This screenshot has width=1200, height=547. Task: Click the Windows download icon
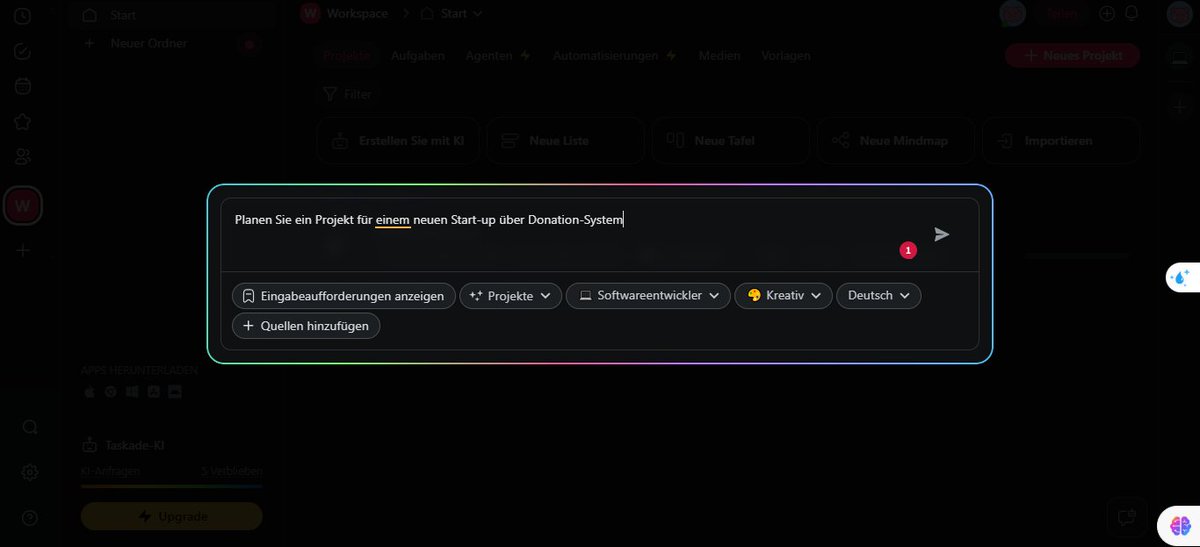pyautogui.click(x=131, y=392)
